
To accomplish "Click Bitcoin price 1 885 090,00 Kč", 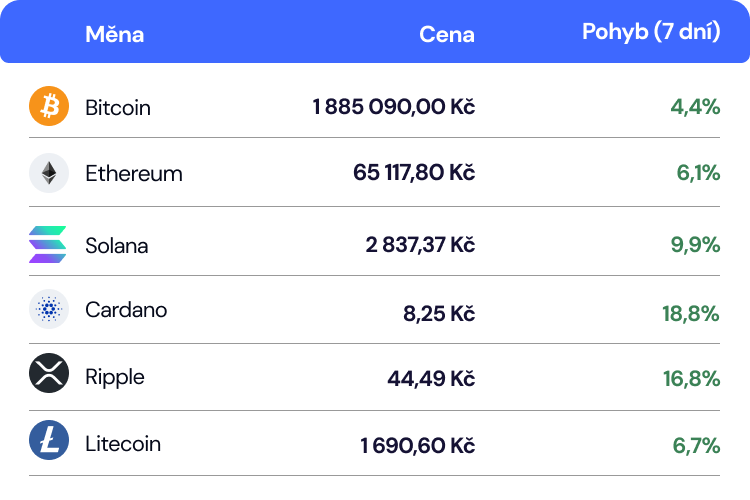I will (x=393, y=107).
